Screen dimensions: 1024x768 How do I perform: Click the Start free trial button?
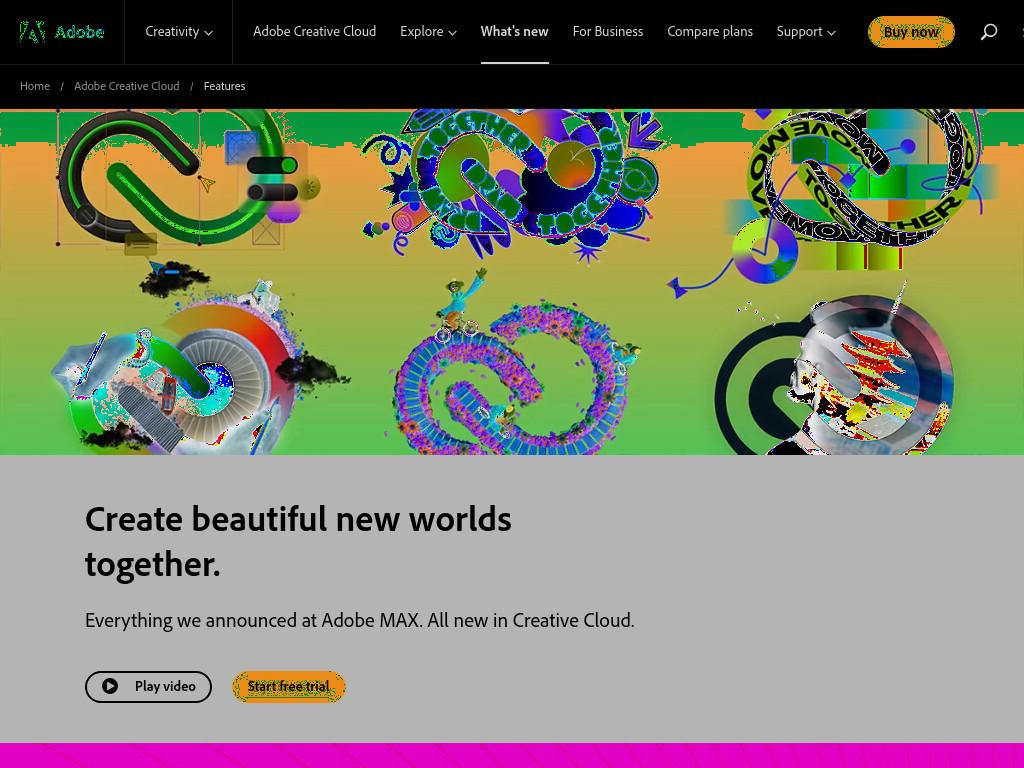(x=289, y=686)
